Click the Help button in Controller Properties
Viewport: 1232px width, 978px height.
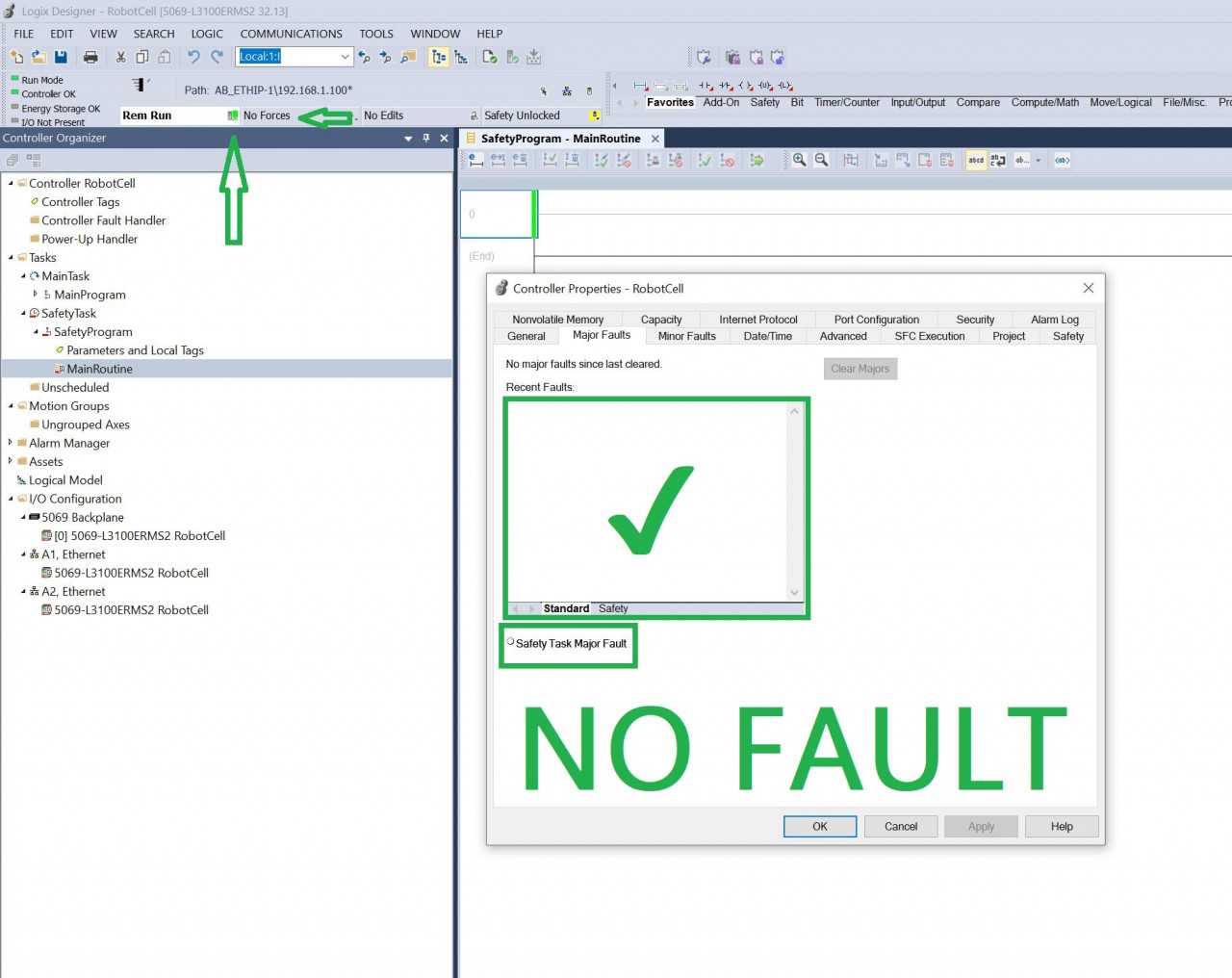click(x=1062, y=826)
